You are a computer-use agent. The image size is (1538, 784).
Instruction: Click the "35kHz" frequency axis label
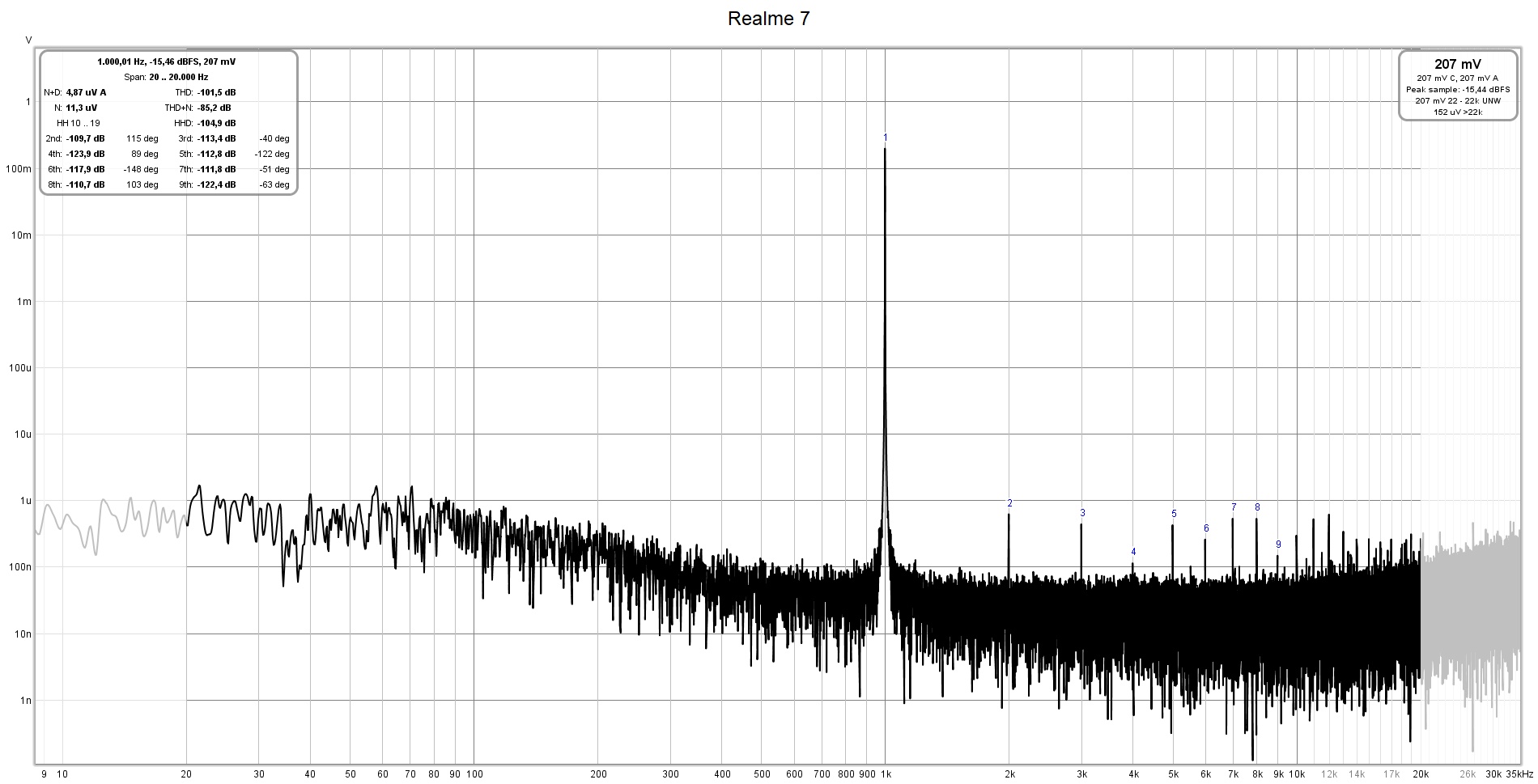click(1519, 774)
